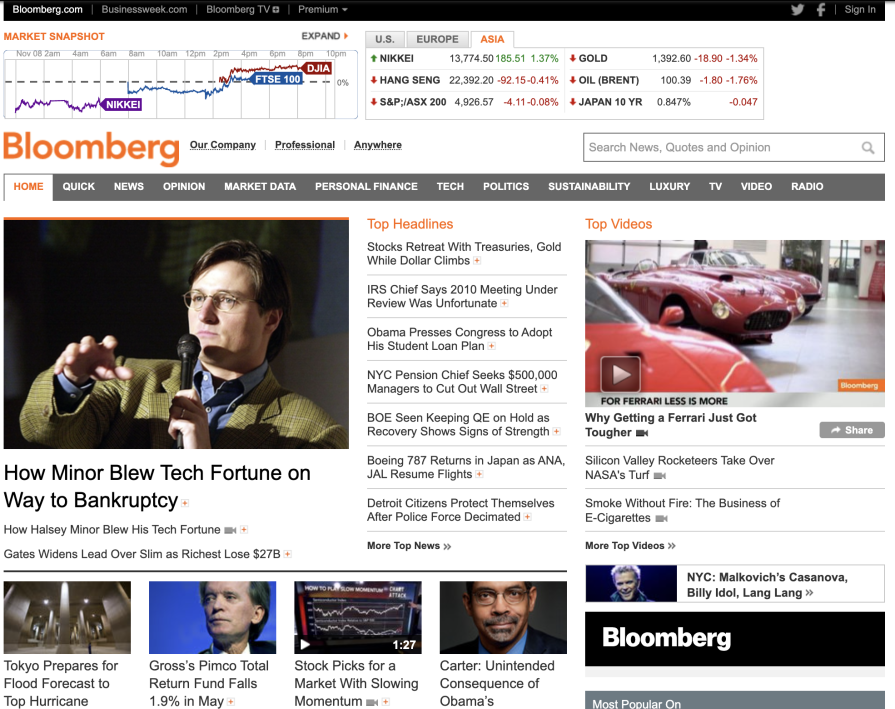Screen dimensions: 895x709
Task: Click the Share button on video
Action: click(x=851, y=430)
